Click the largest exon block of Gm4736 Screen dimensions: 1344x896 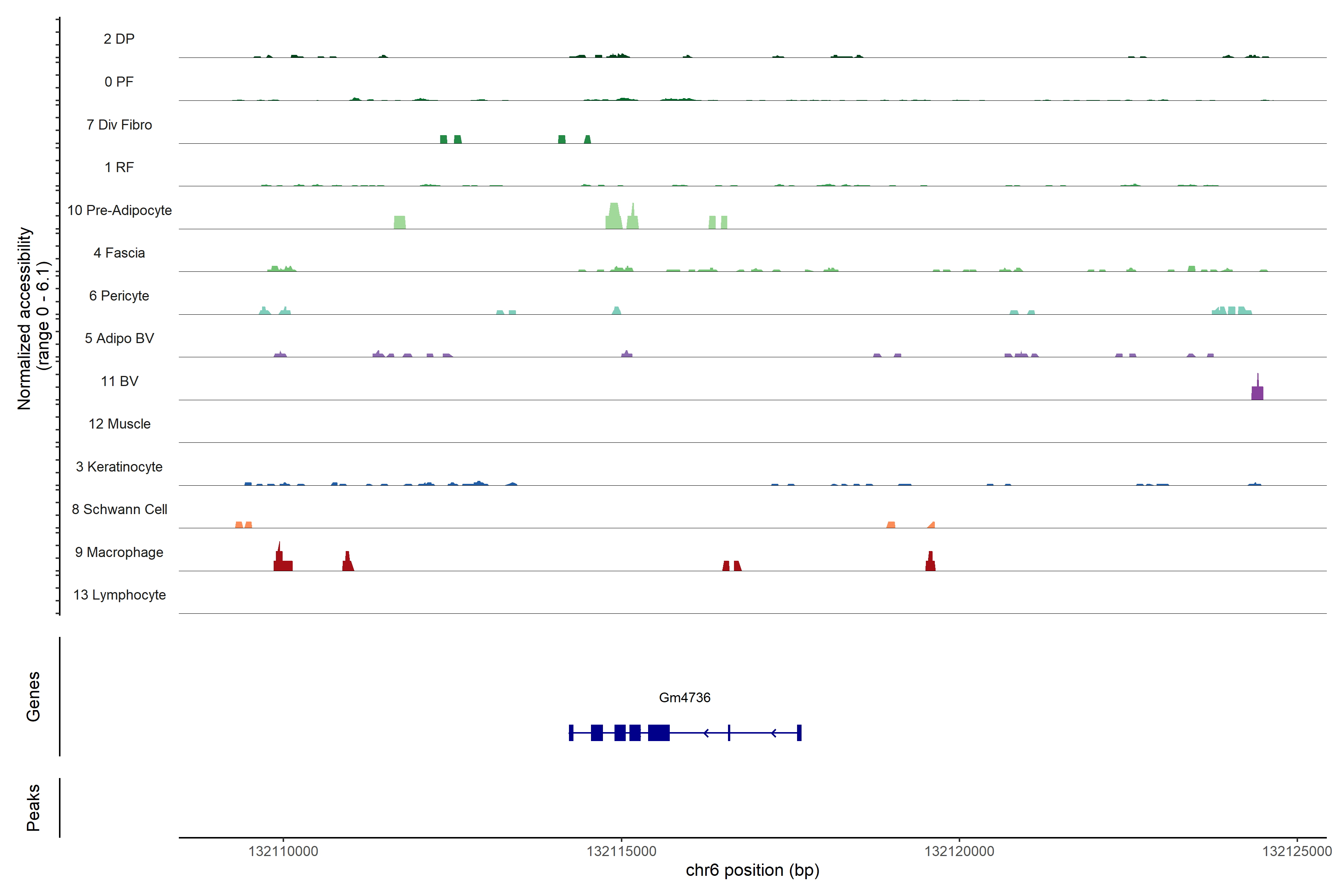tap(658, 732)
